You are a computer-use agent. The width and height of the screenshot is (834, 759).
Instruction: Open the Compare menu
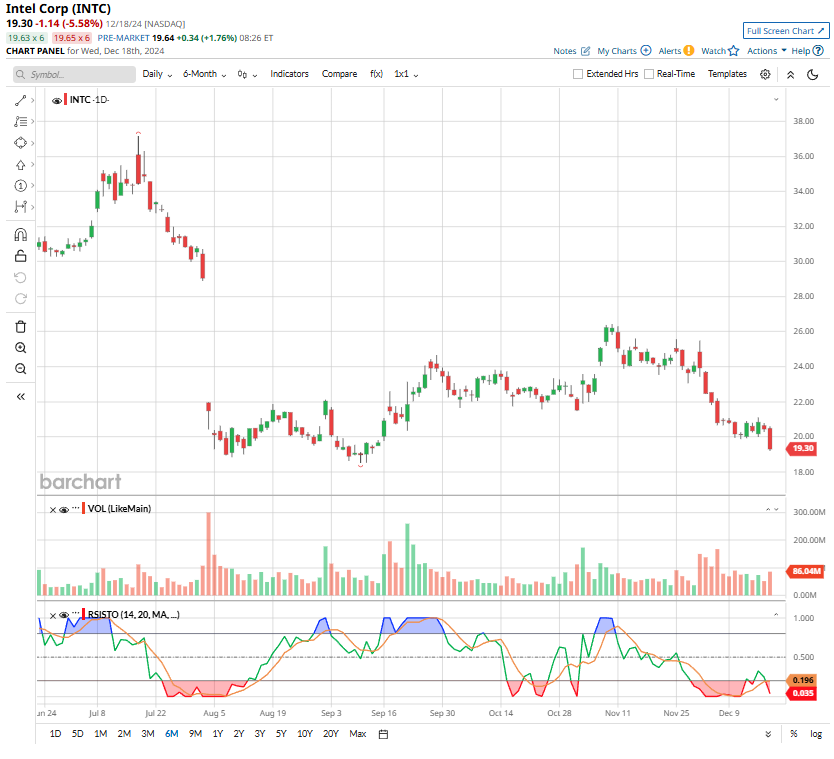339,74
